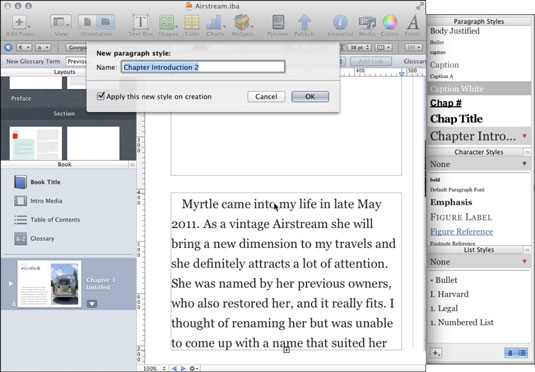Viewport: 535px width, 372px height.
Task: Open the columns popup in format bar
Action: pos(384,47)
